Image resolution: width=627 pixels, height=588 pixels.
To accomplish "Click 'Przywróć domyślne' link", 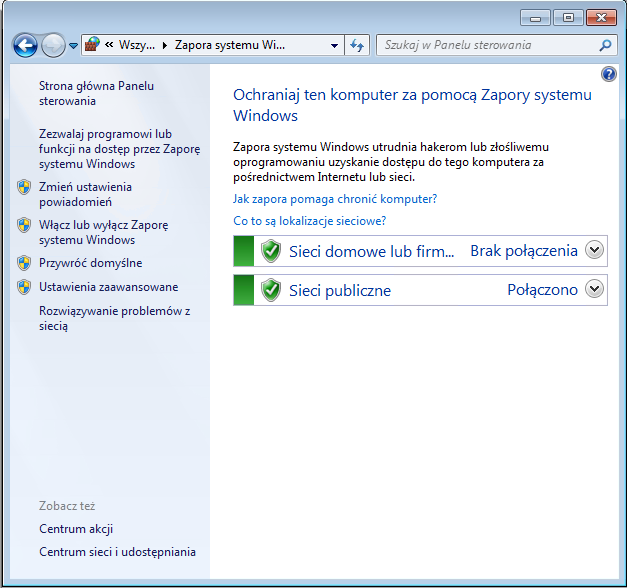I will pos(91,263).
